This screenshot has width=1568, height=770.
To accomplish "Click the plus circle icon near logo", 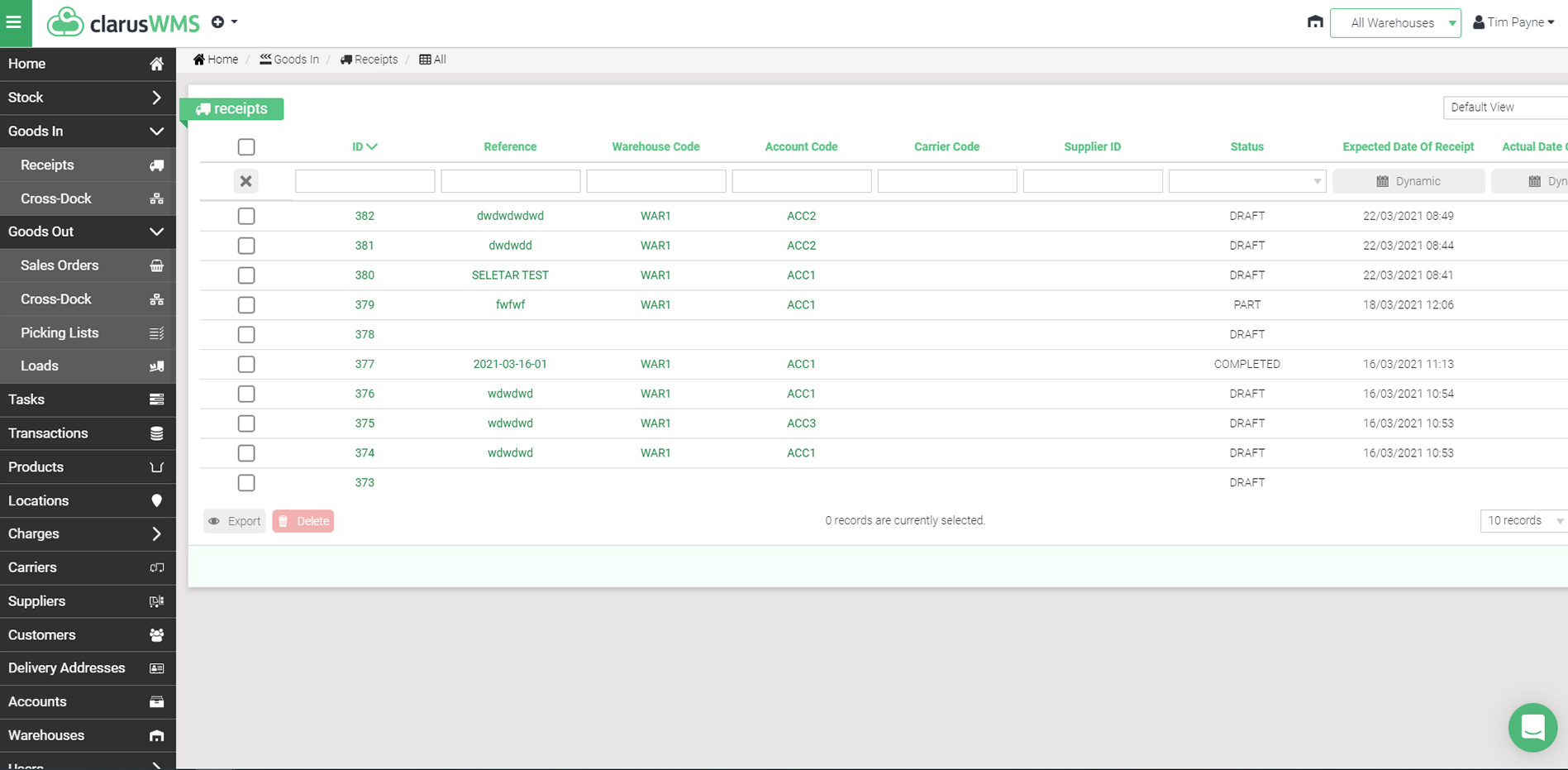I will pyautogui.click(x=218, y=22).
